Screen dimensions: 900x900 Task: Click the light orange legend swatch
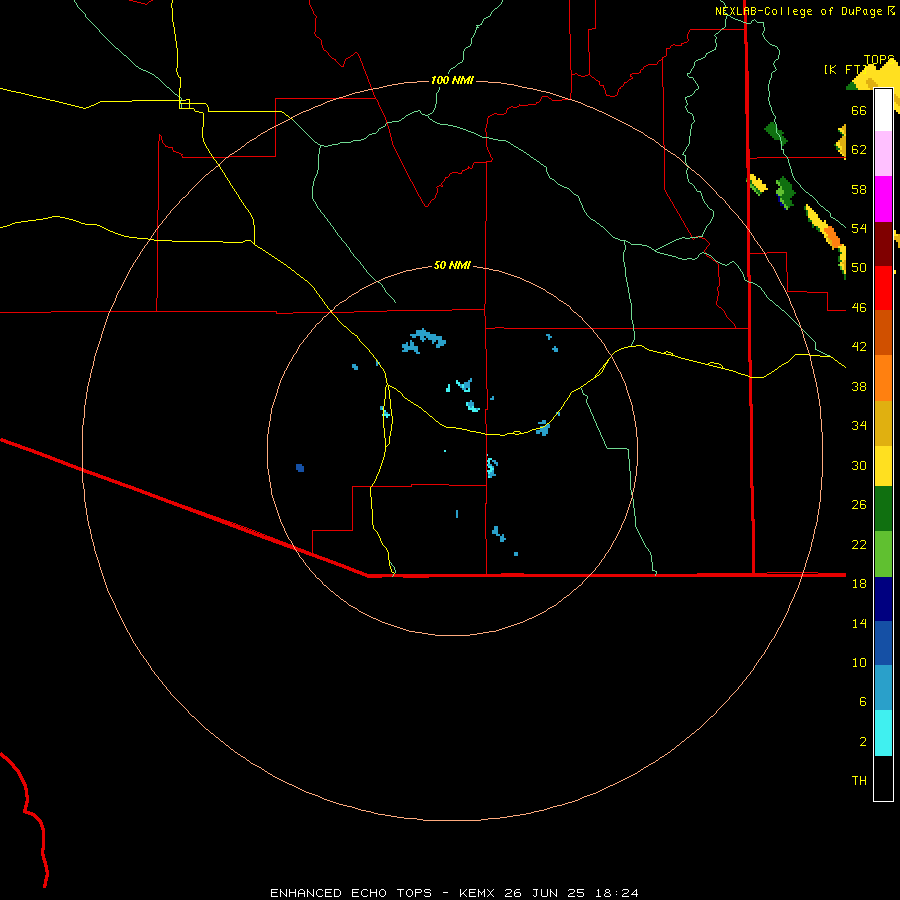(x=883, y=378)
